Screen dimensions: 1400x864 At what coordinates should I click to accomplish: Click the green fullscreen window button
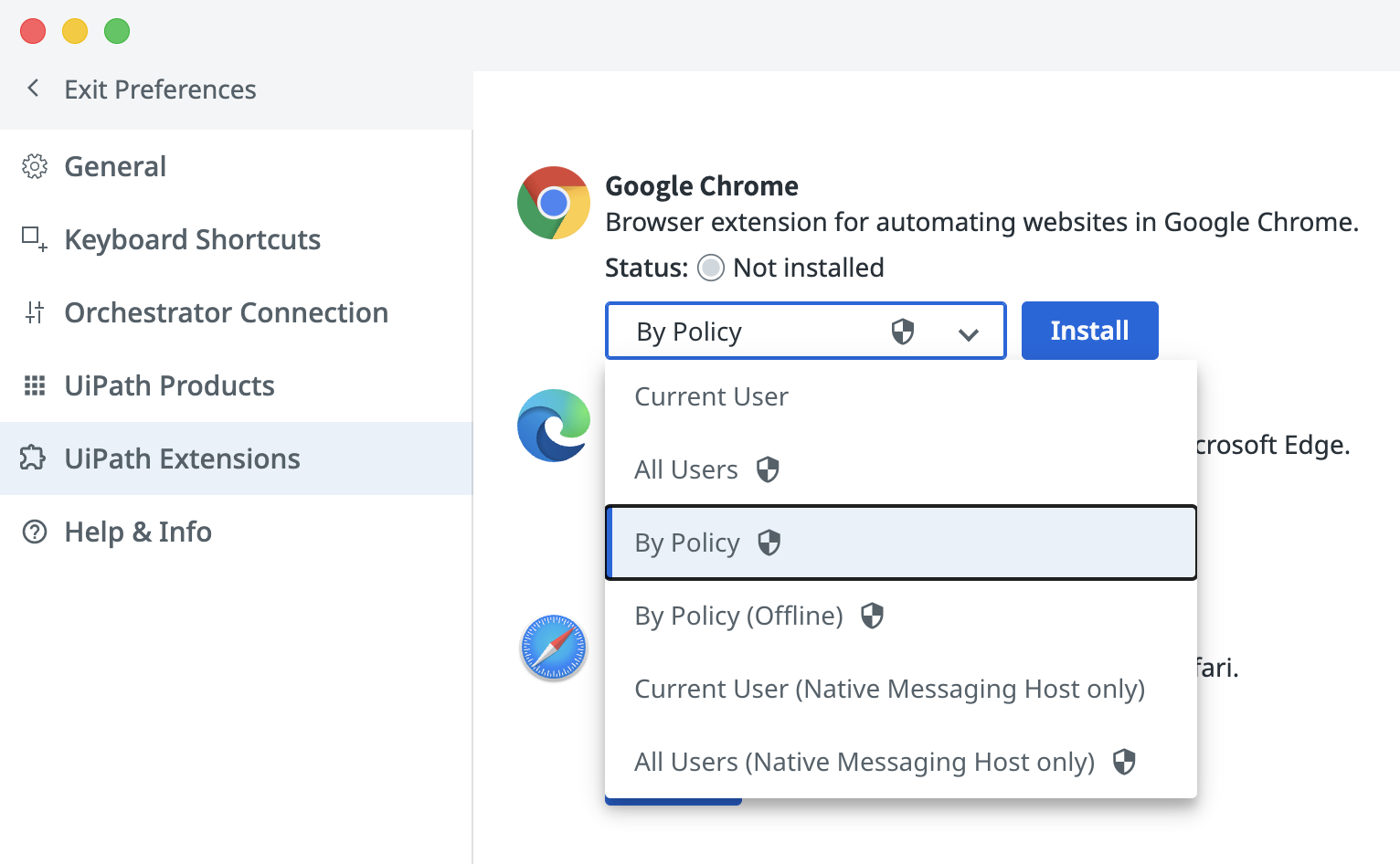click(x=117, y=31)
